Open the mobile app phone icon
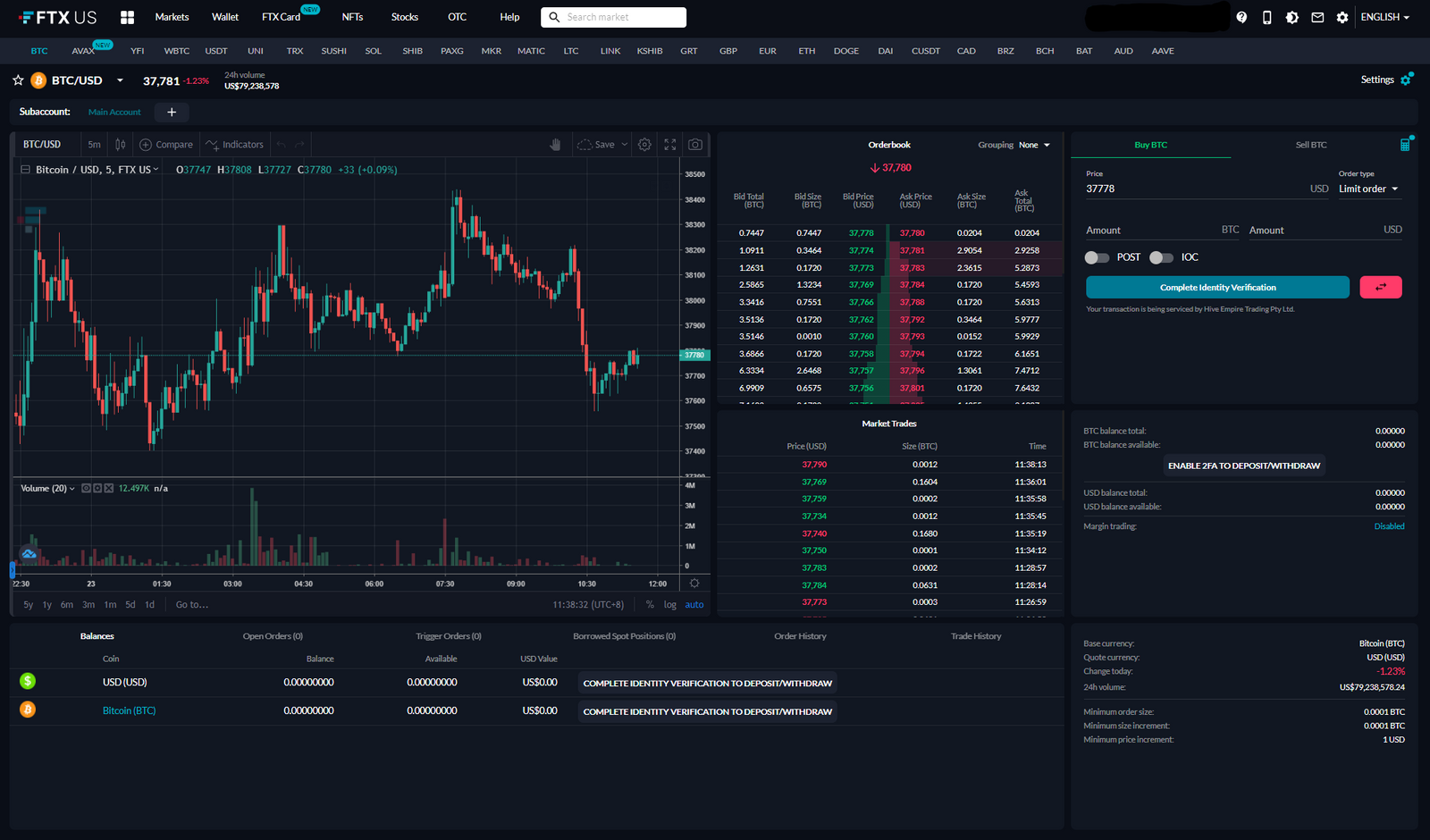Image resolution: width=1430 pixels, height=840 pixels. pyautogui.click(x=1266, y=17)
